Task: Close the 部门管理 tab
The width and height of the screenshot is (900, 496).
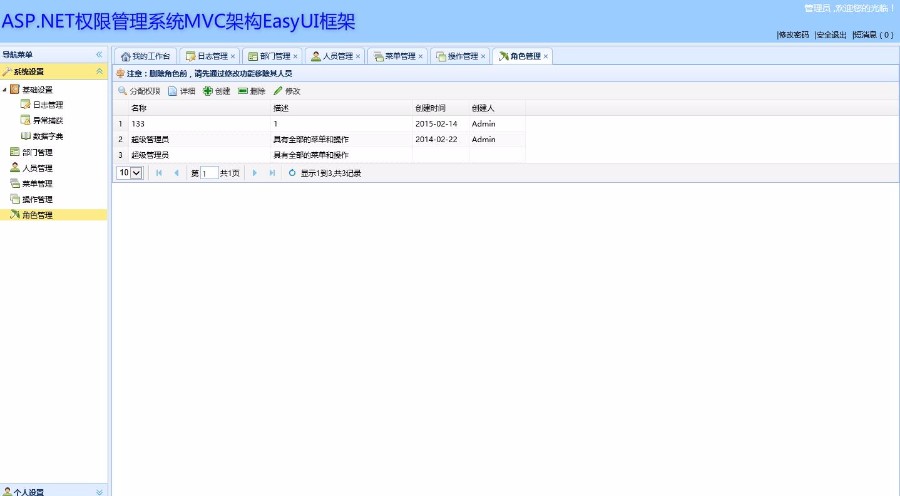Action: click(295, 56)
